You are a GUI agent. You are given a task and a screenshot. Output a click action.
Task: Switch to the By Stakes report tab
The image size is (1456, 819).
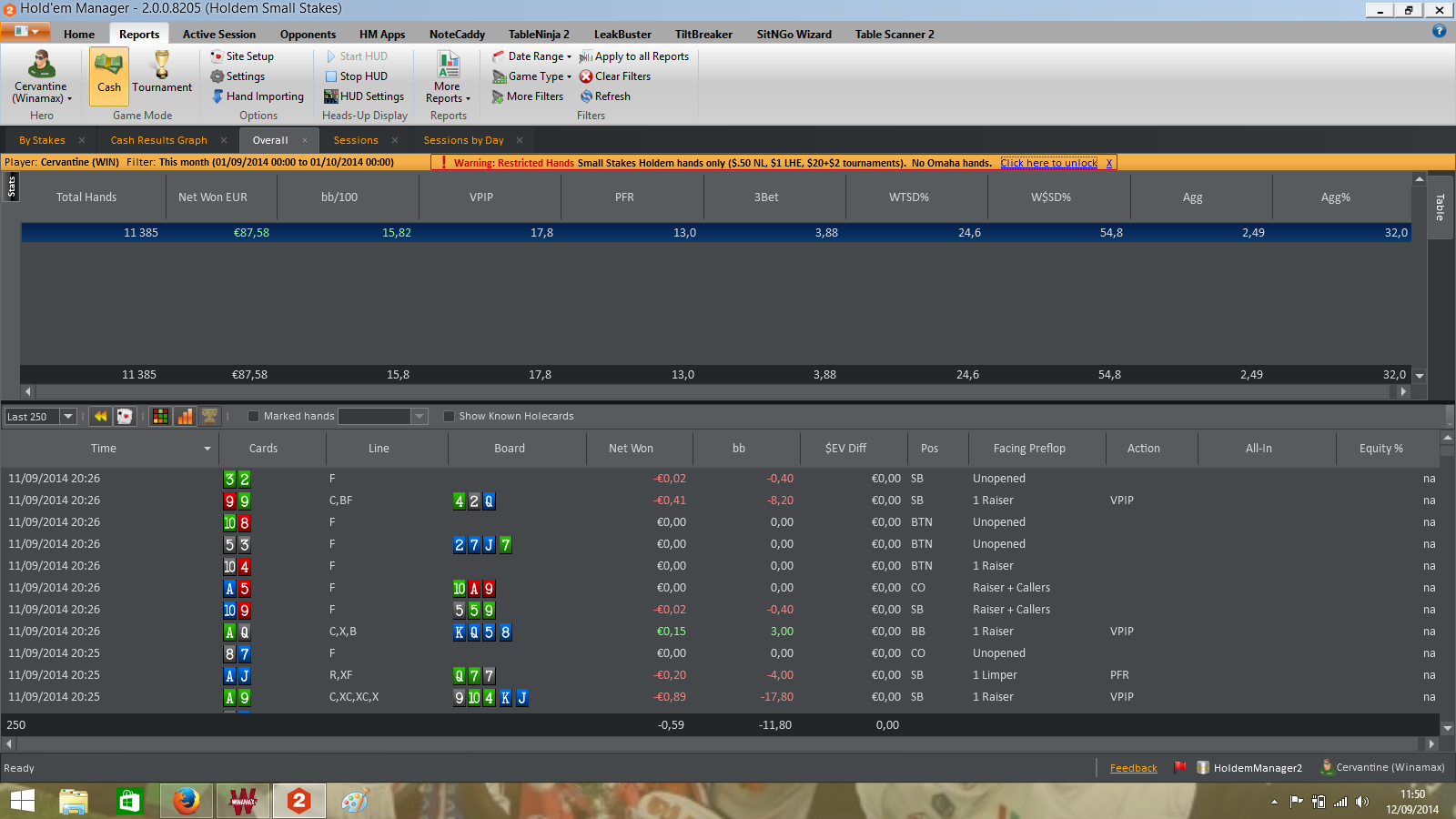42,140
